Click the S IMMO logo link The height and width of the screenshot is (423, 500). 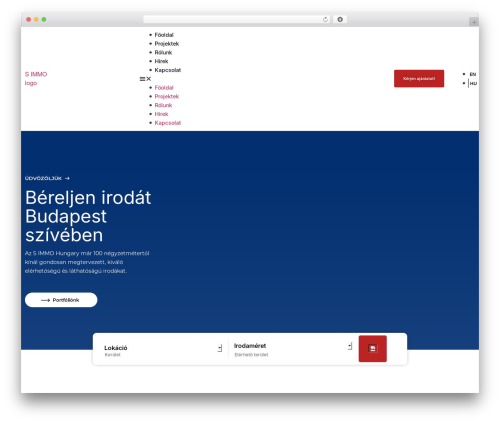click(x=36, y=79)
